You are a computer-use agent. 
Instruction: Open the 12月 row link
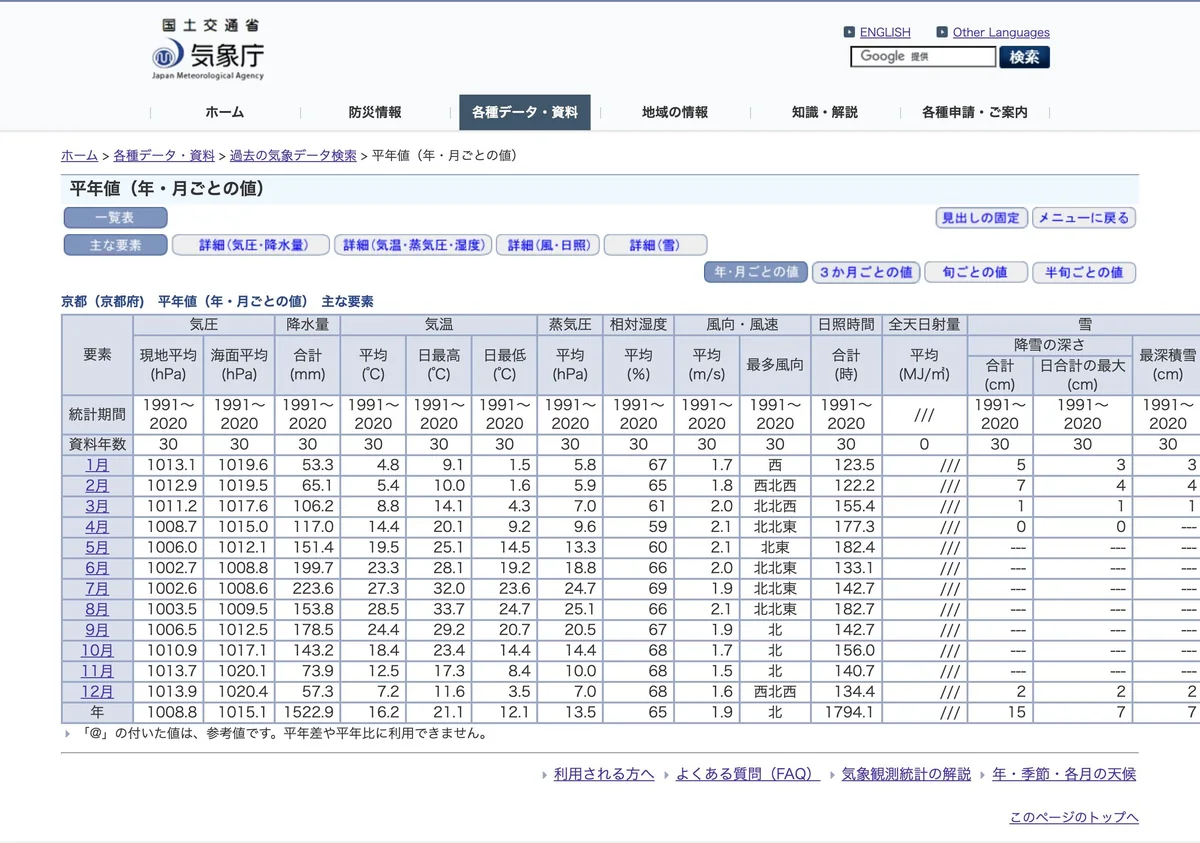tap(97, 692)
